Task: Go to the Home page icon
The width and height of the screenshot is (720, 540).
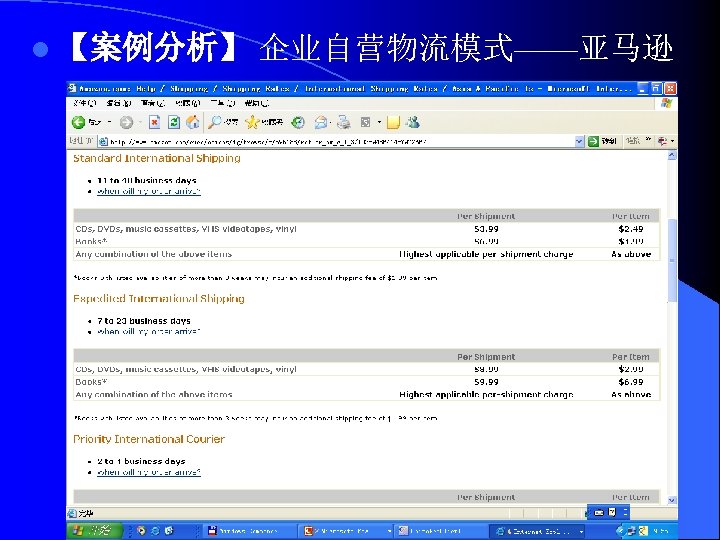Action: pos(193,122)
